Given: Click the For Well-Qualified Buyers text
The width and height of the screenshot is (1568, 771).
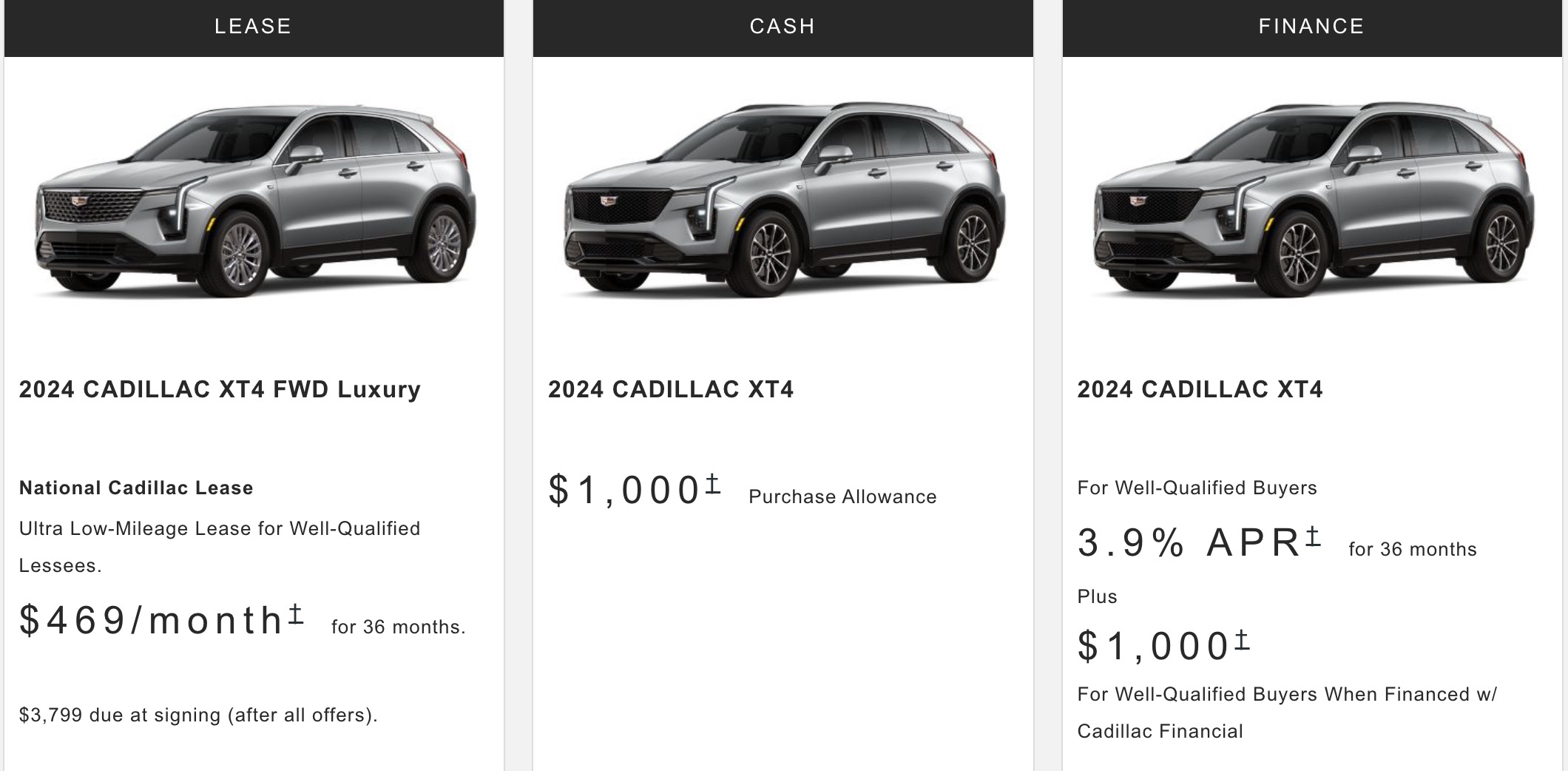Looking at the screenshot, I should 1197,488.
